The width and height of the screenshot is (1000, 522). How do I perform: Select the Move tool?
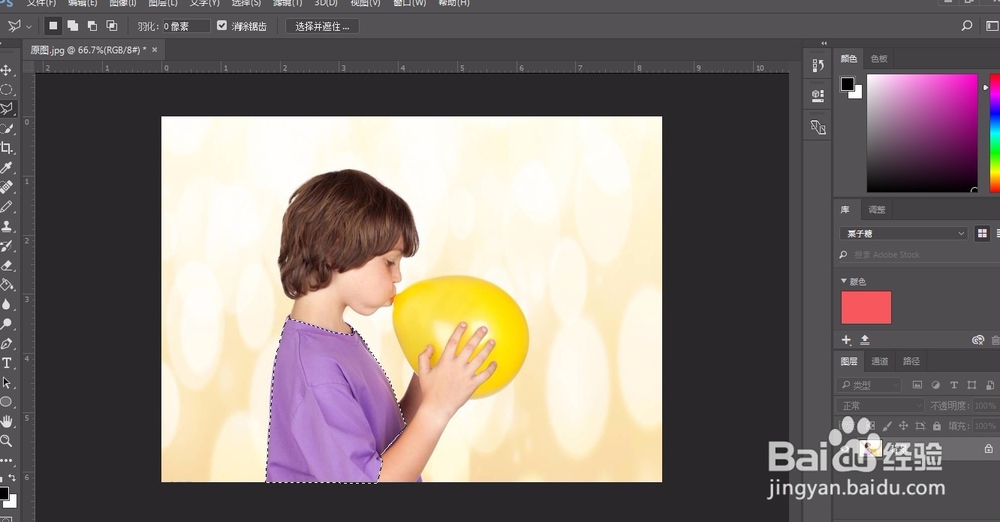point(6,70)
